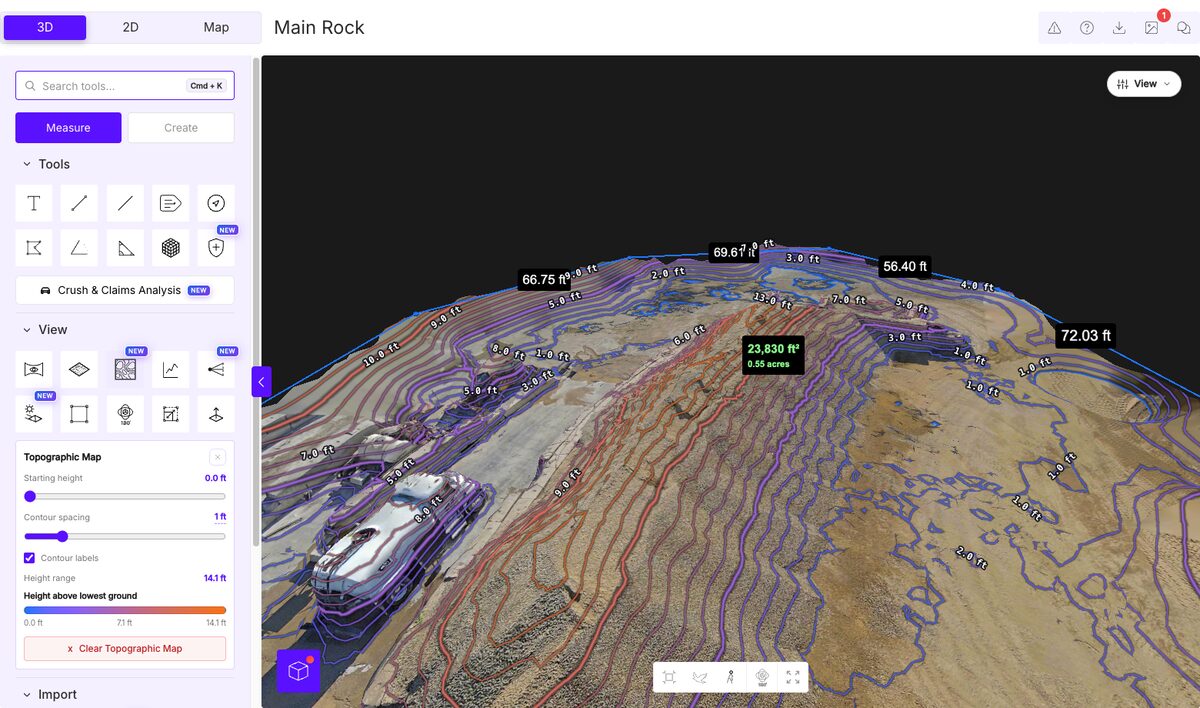Select the volume cube tool

pos(171,247)
